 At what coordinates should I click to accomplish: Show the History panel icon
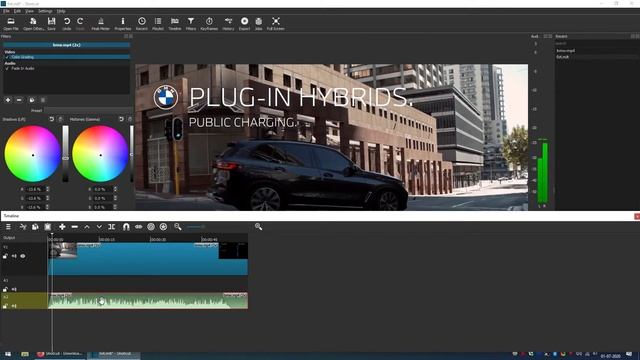[228, 24]
